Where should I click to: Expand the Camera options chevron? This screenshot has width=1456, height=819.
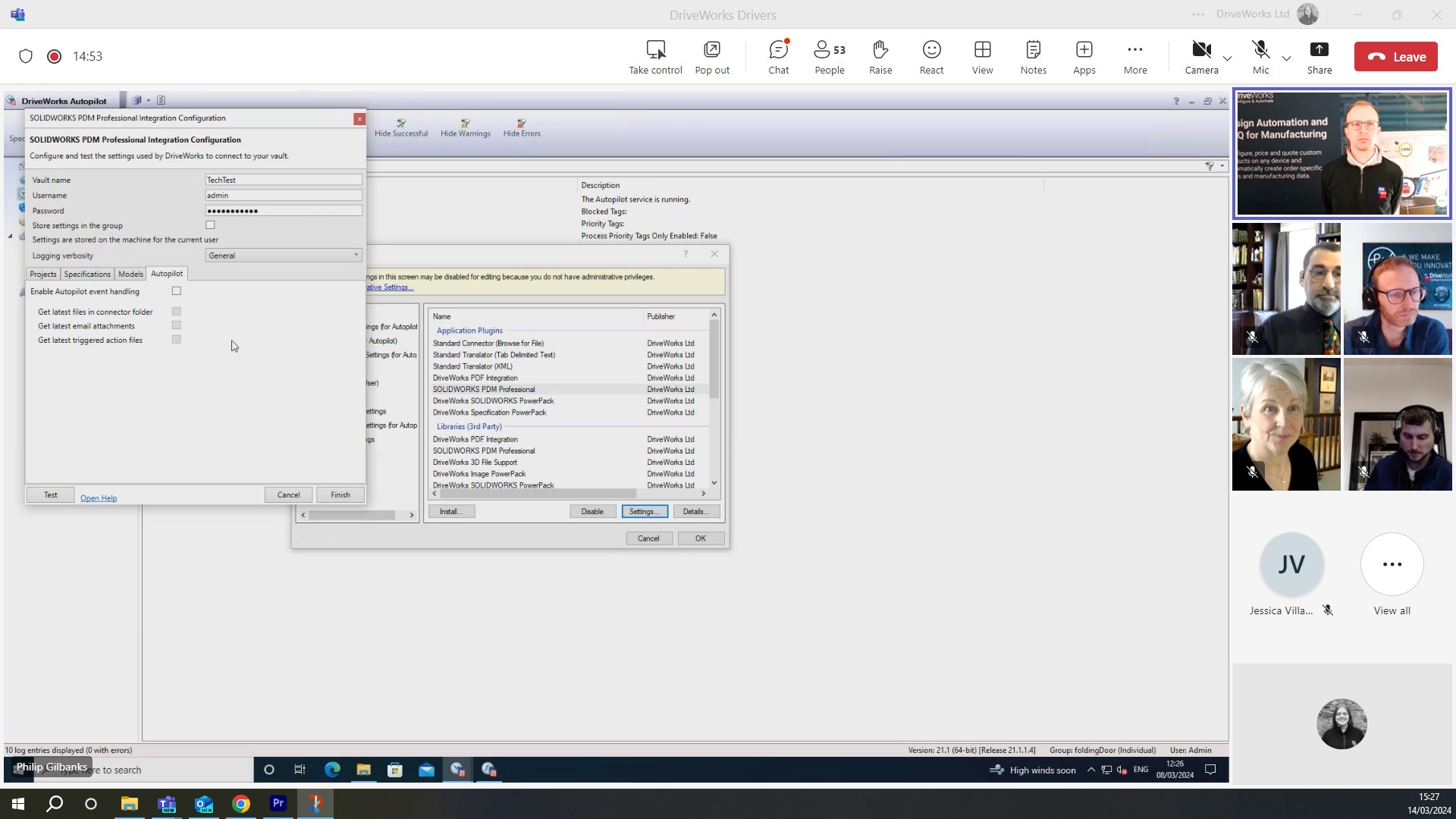1227,58
